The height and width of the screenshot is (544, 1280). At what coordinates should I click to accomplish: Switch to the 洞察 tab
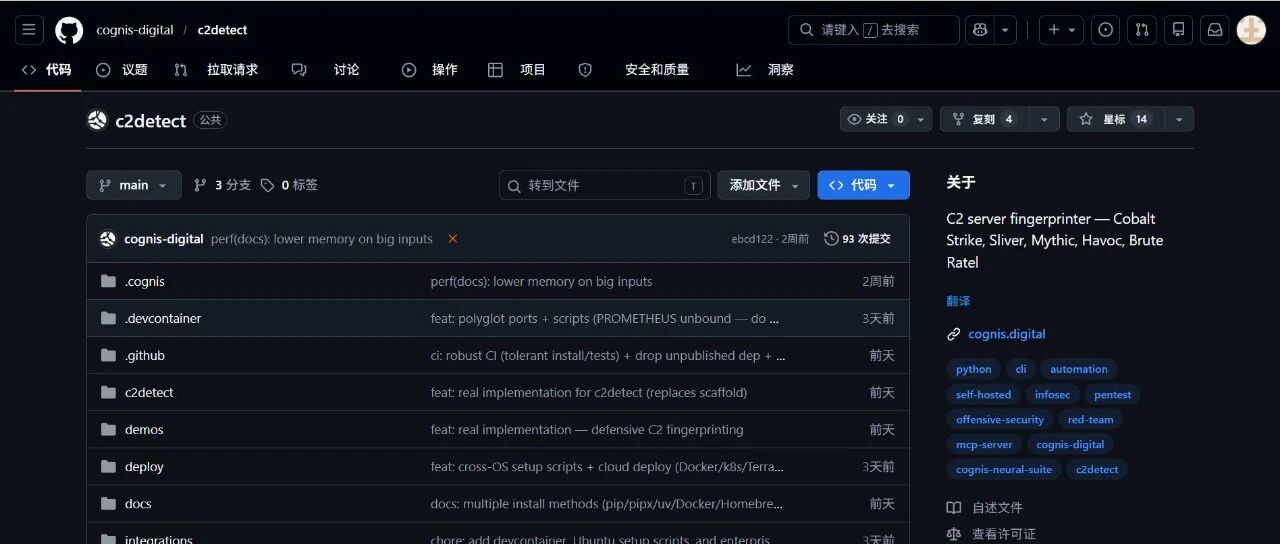click(765, 70)
